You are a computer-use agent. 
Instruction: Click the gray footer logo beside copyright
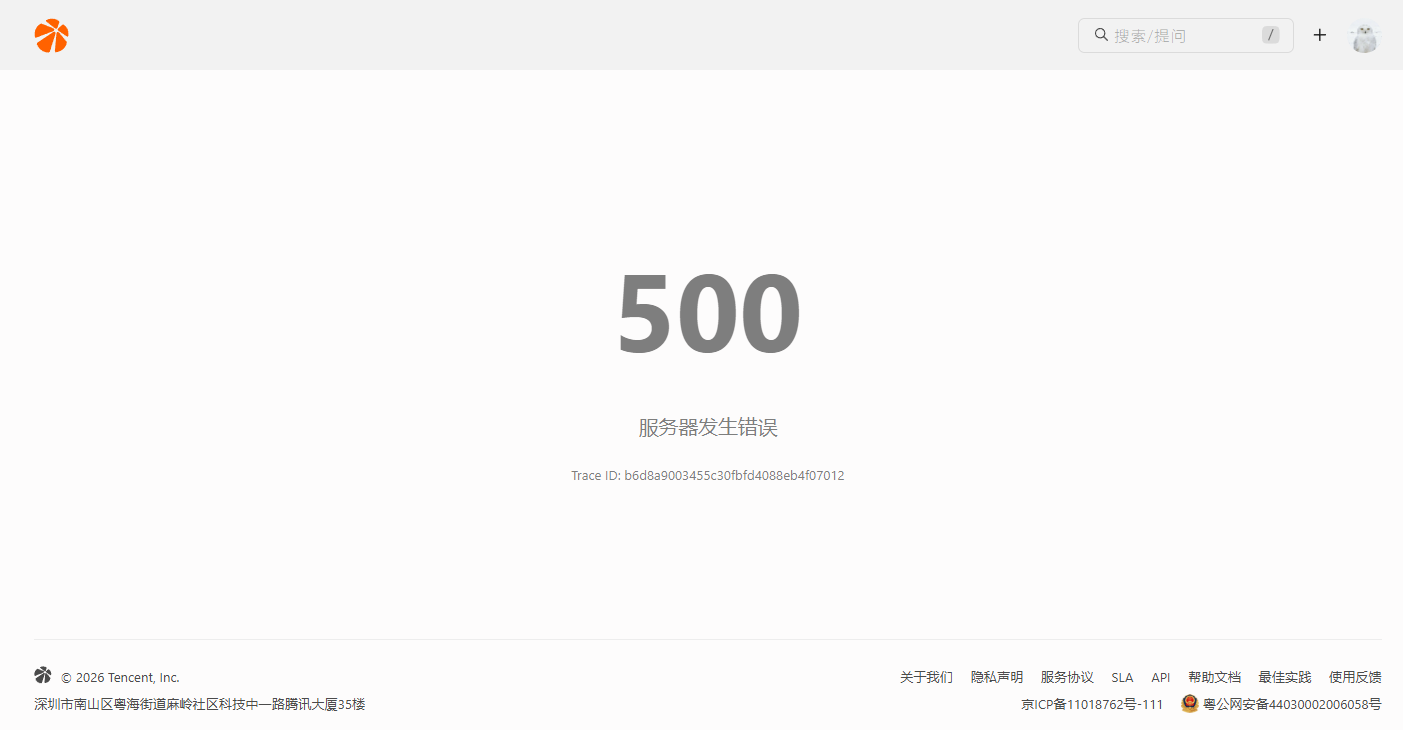43,676
